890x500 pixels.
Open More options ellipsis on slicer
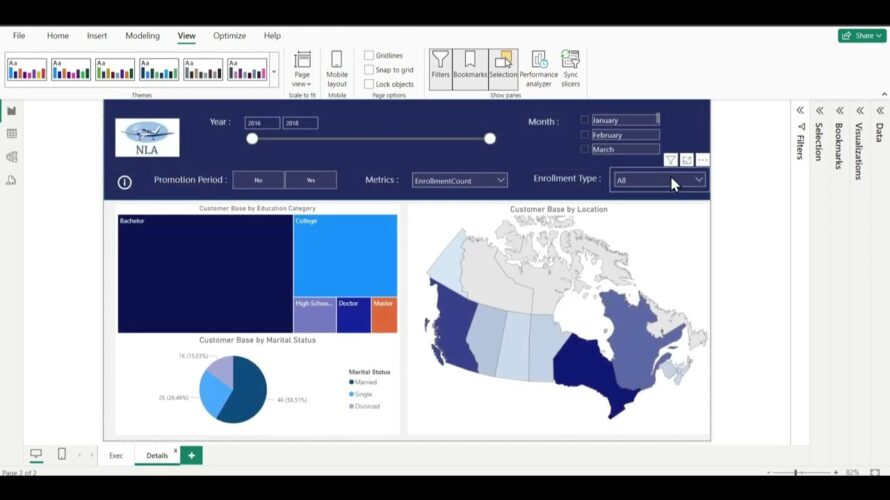pos(703,161)
